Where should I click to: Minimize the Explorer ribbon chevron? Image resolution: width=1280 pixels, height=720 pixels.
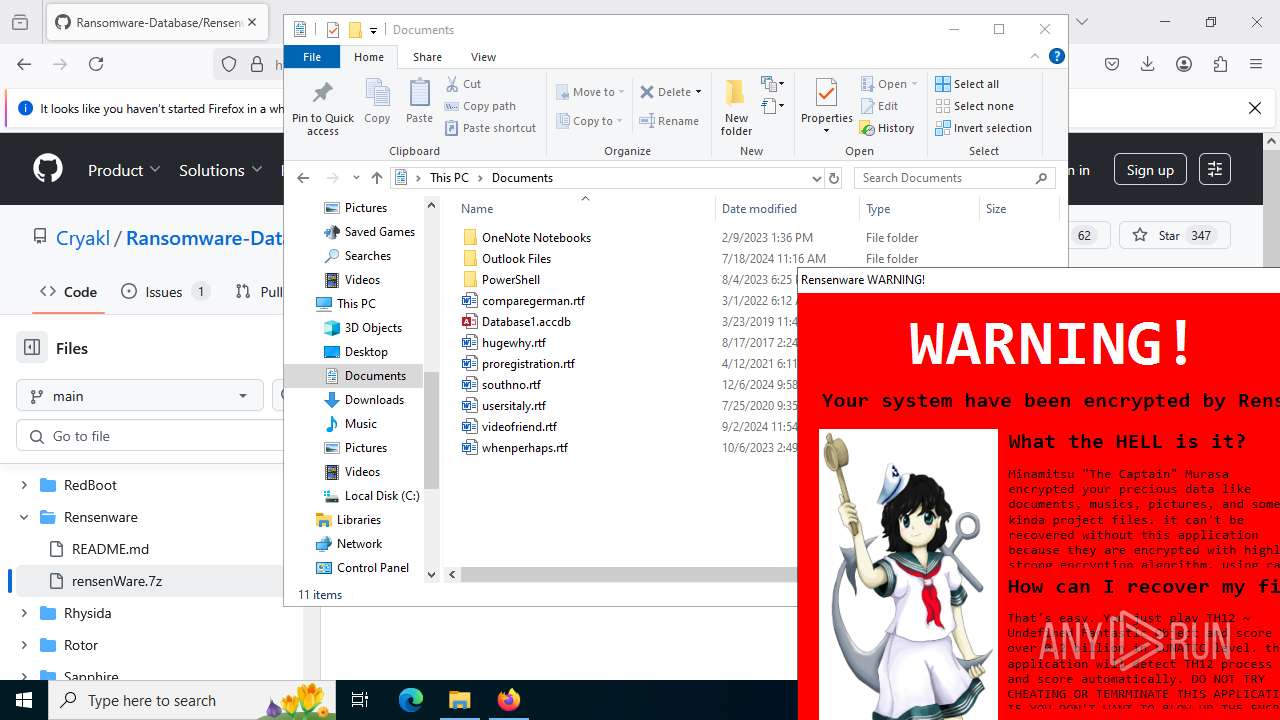pos(1035,57)
